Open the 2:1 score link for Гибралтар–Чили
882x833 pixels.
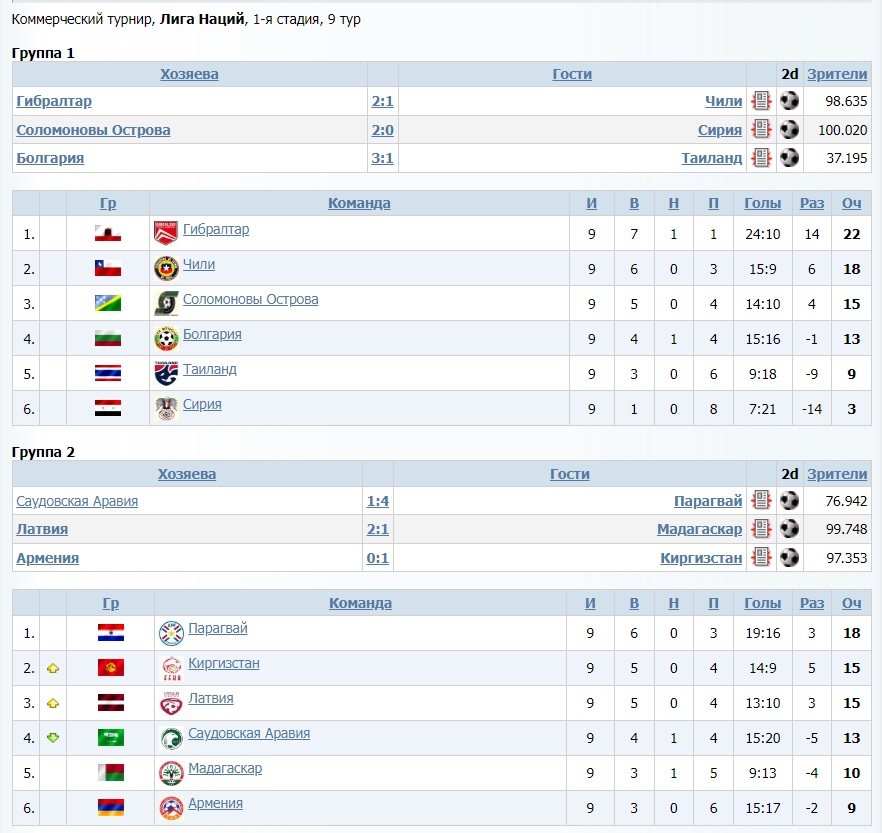382,101
